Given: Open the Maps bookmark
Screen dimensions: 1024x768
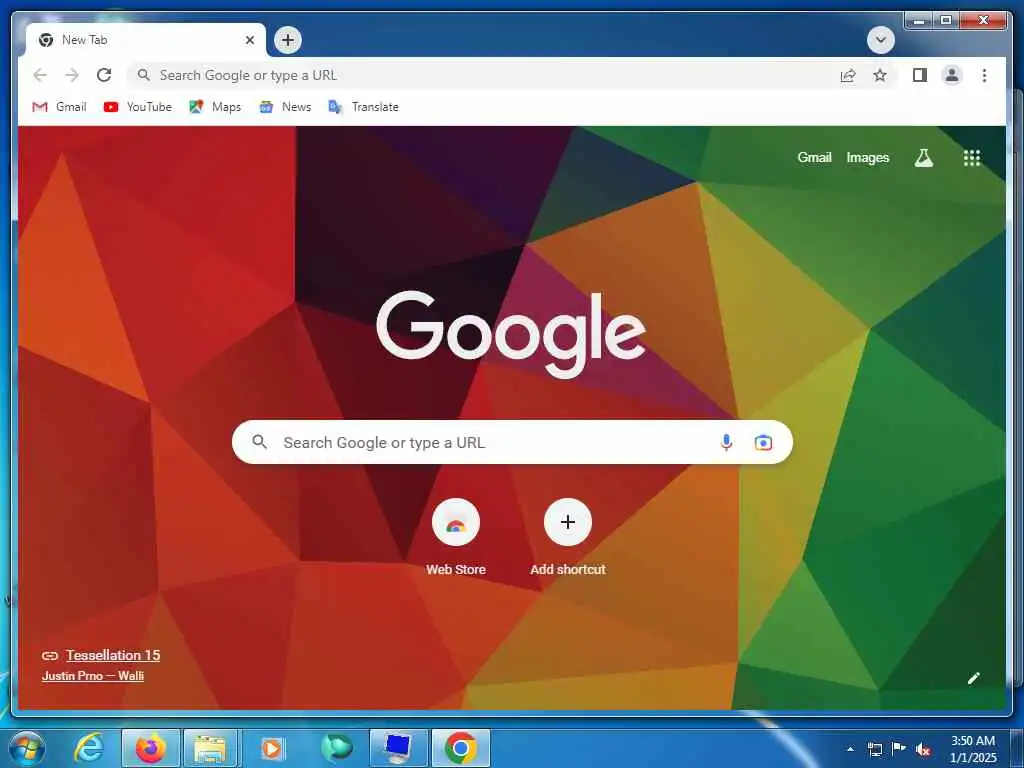Looking at the screenshot, I should pyautogui.click(x=215, y=106).
